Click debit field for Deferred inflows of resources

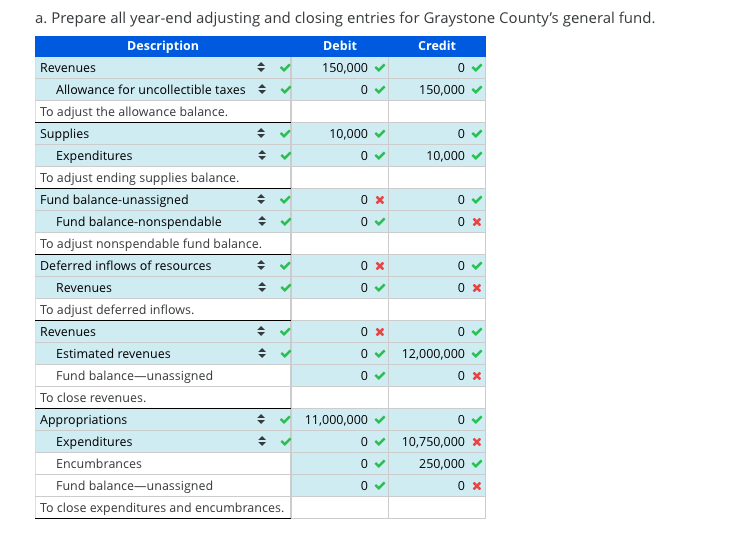[340, 265]
